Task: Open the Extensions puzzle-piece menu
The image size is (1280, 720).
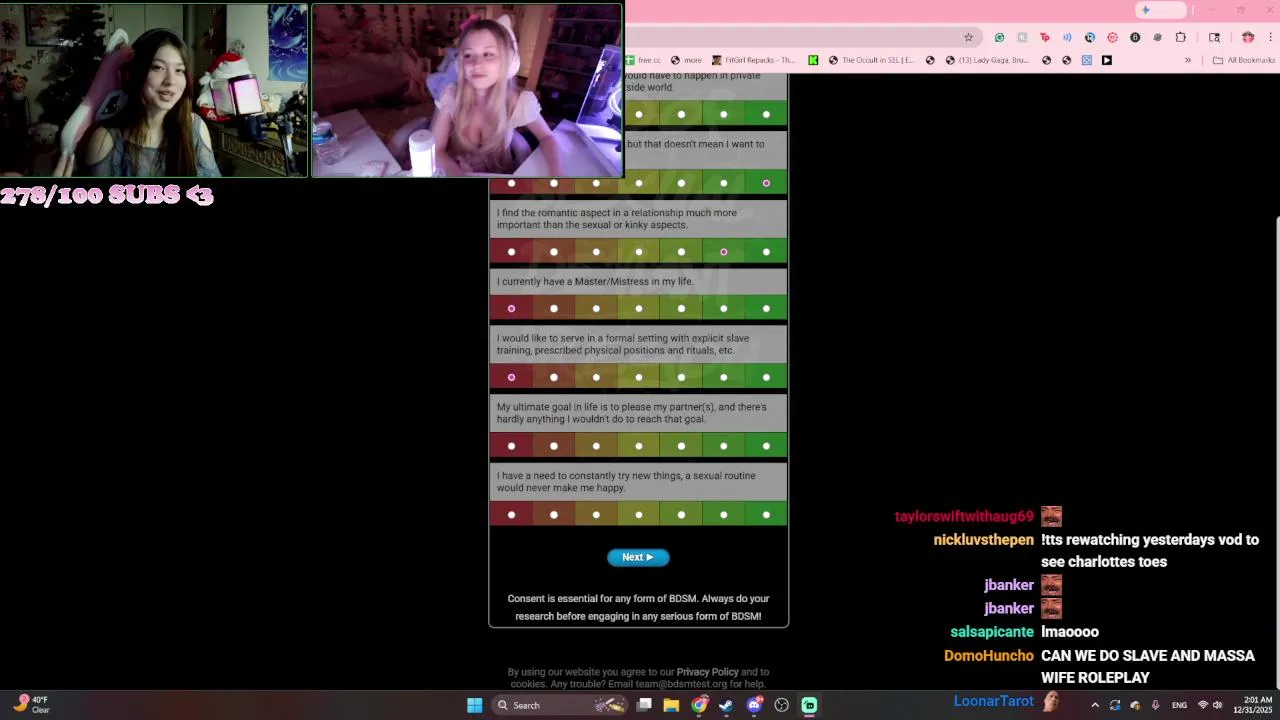Action: (x=1181, y=37)
